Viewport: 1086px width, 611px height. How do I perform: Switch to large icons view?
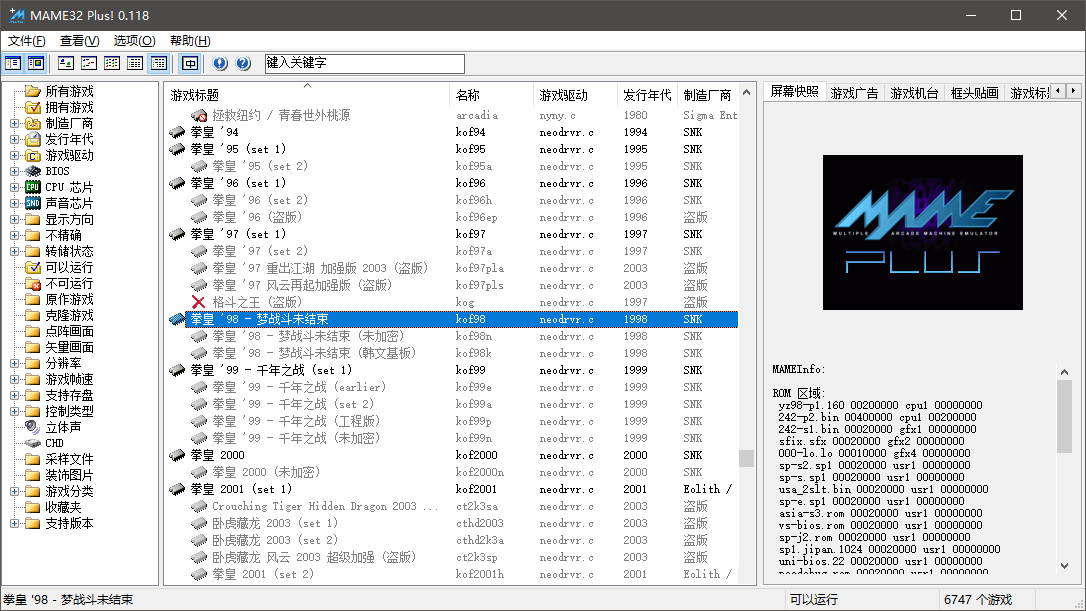tap(66, 64)
